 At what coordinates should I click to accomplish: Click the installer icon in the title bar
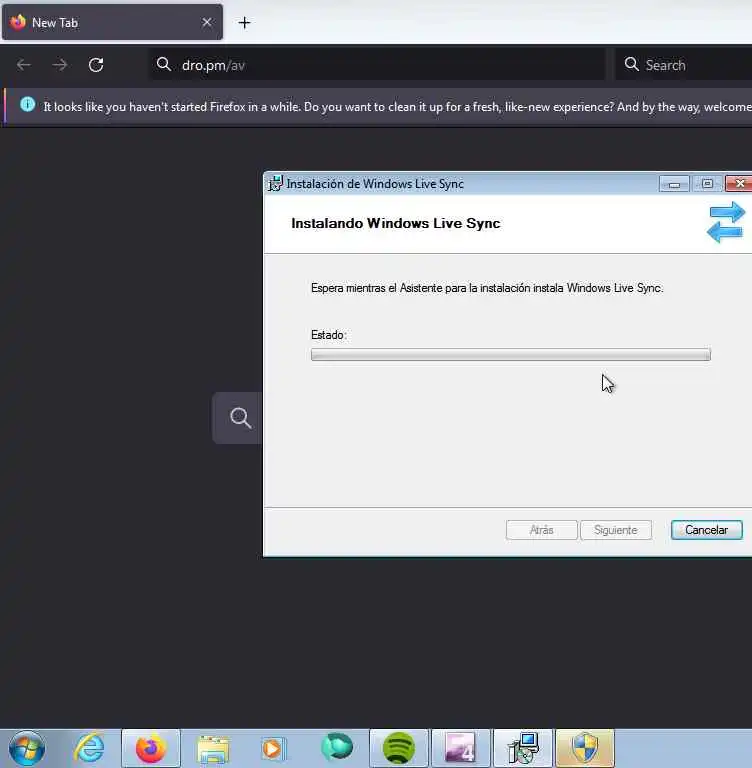tap(275, 184)
